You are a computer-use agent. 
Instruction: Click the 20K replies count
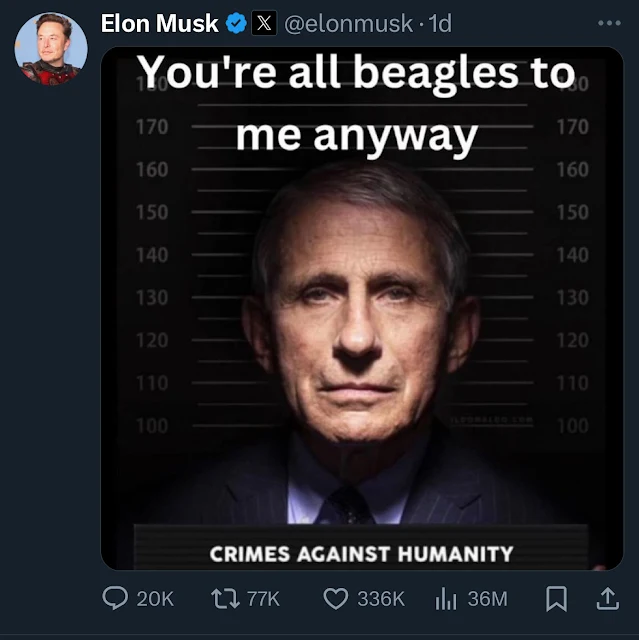point(155,599)
